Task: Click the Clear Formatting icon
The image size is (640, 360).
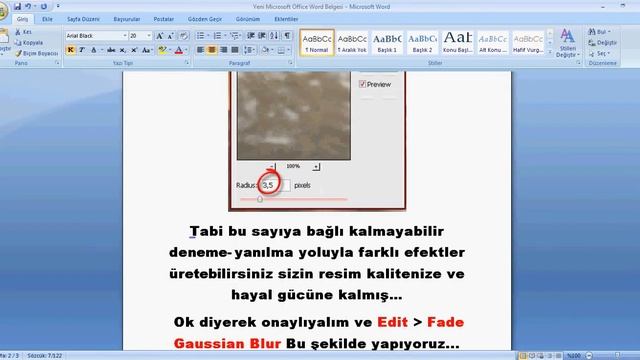Action: tap(184, 36)
